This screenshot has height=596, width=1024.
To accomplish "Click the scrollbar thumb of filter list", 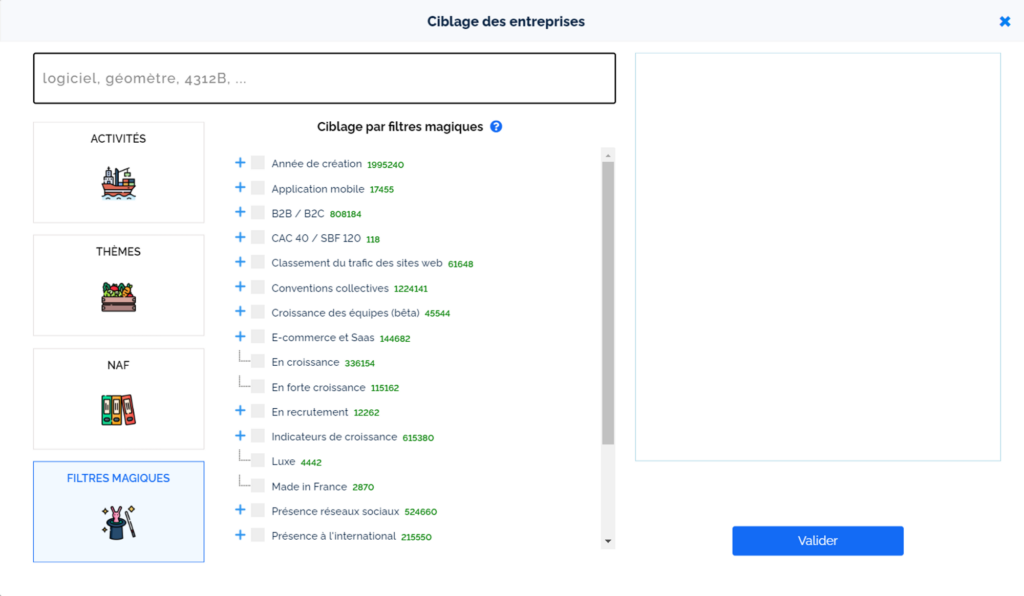I will coord(608,300).
